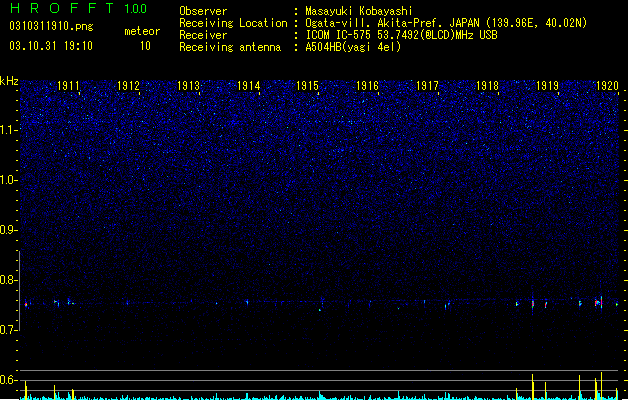
Task: Click the observer name Masayuki Kobayashi
Action: click(359, 11)
